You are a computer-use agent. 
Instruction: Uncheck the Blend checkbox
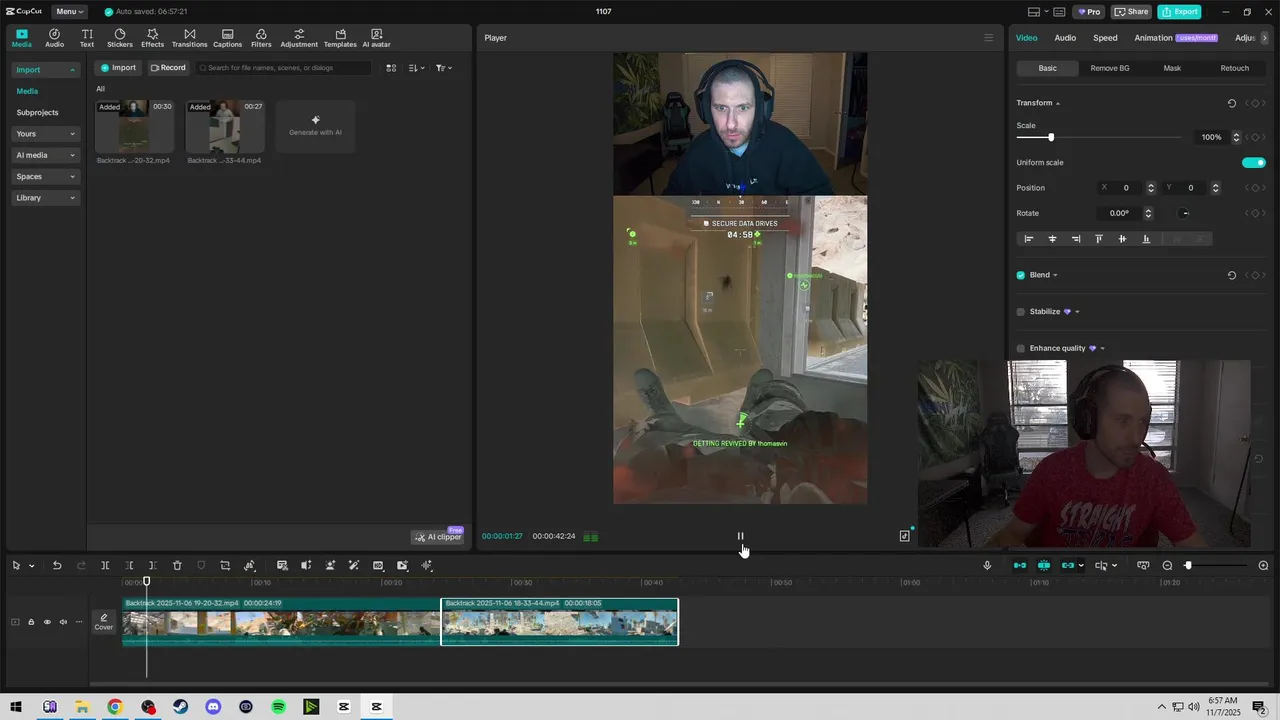(x=1021, y=275)
